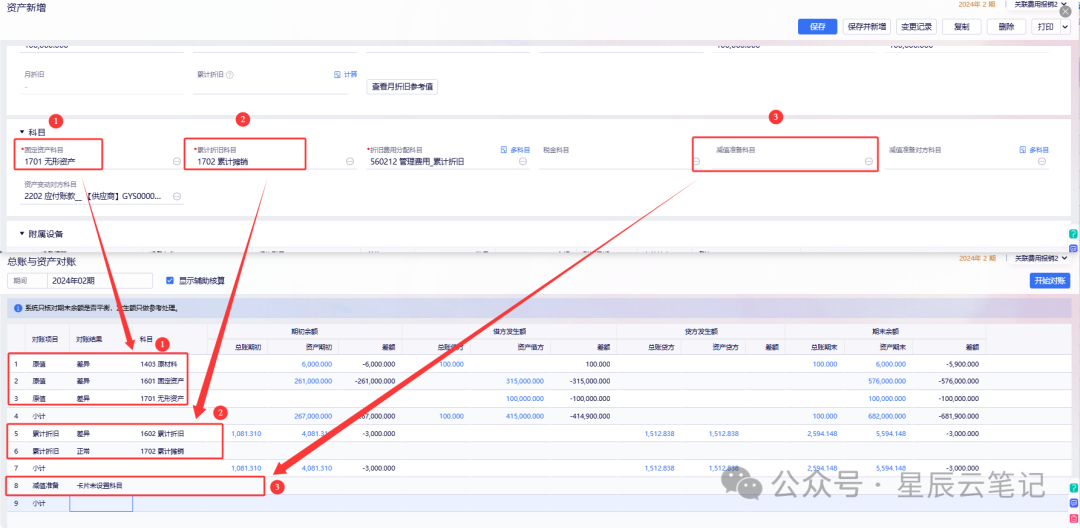Screen dimensions: 1080x528
Task: Click the highlighted empty cell in row 9 小计
Action: tap(101, 503)
